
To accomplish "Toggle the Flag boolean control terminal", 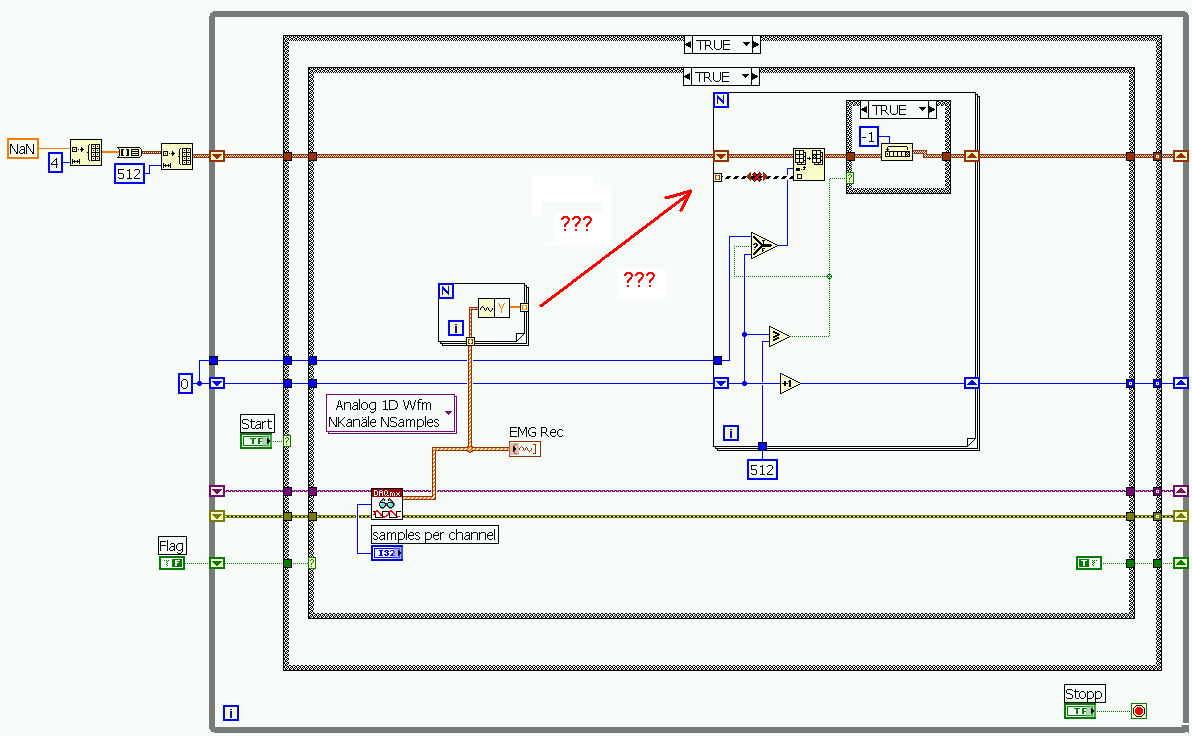I will pyautogui.click(x=172, y=563).
